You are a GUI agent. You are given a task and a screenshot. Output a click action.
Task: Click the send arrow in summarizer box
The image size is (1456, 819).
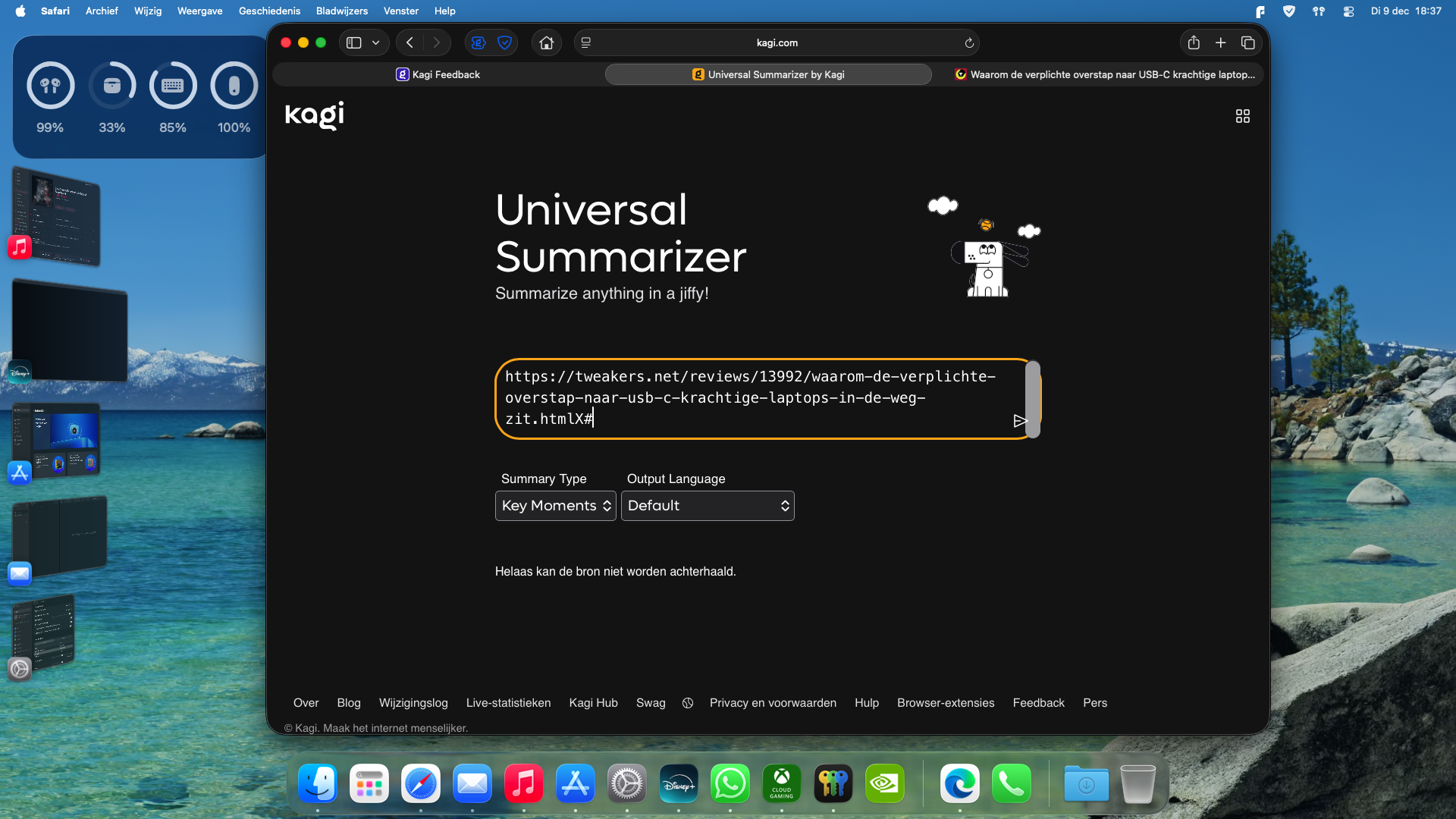1020,421
